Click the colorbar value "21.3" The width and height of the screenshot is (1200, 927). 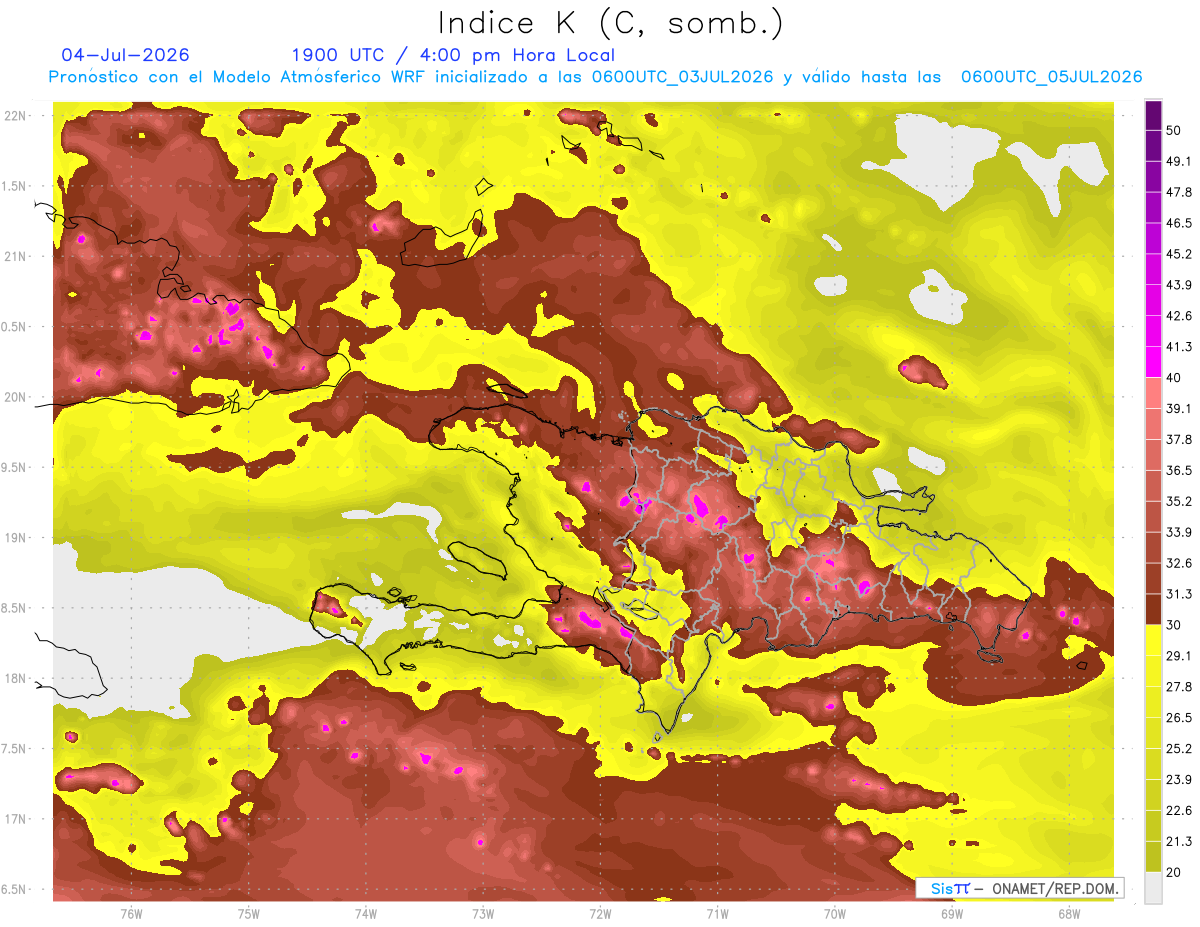(x=1180, y=841)
